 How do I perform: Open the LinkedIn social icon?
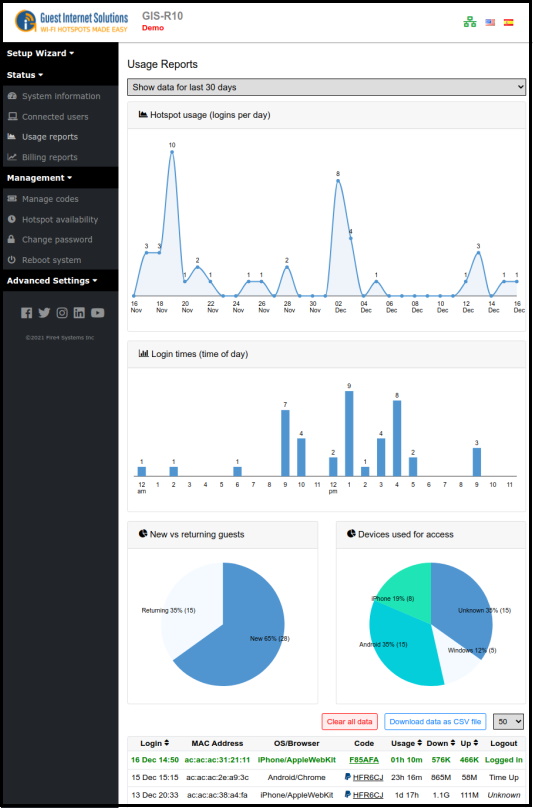pyautogui.click(x=79, y=312)
